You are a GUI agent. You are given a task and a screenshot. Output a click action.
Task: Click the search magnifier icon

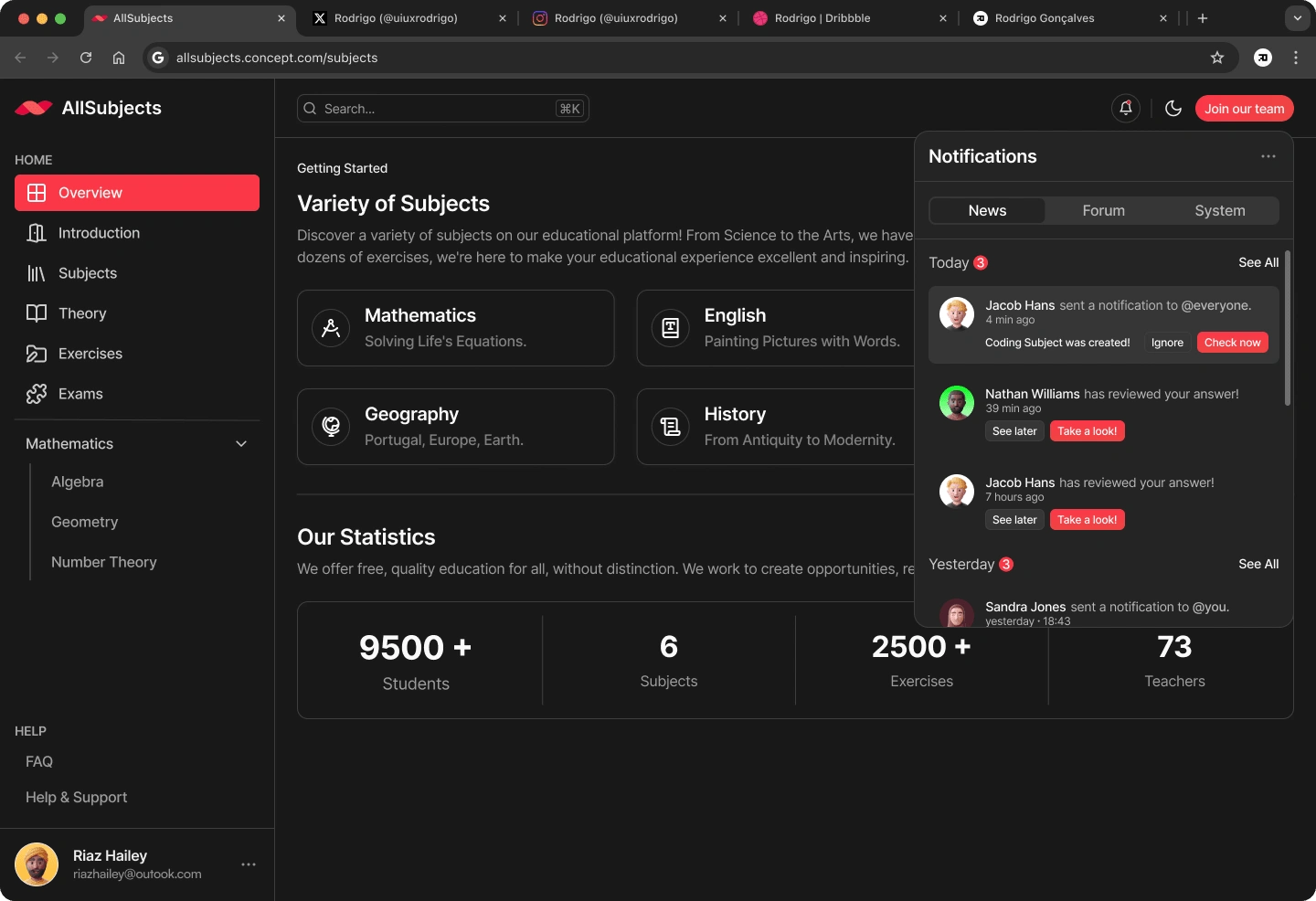pos(311,109)
